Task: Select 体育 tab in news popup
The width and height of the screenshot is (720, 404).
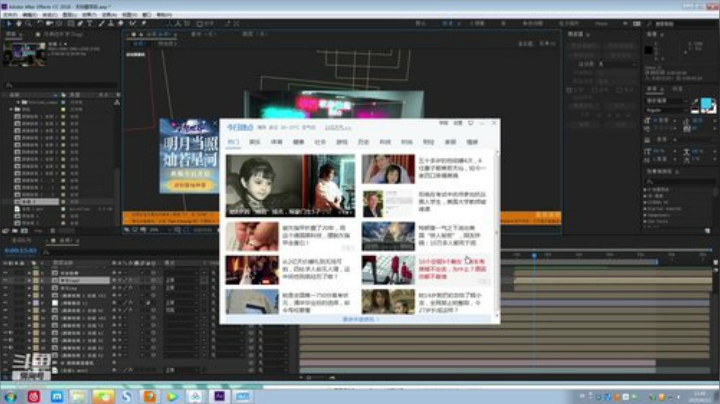Action: click(276, 142)
